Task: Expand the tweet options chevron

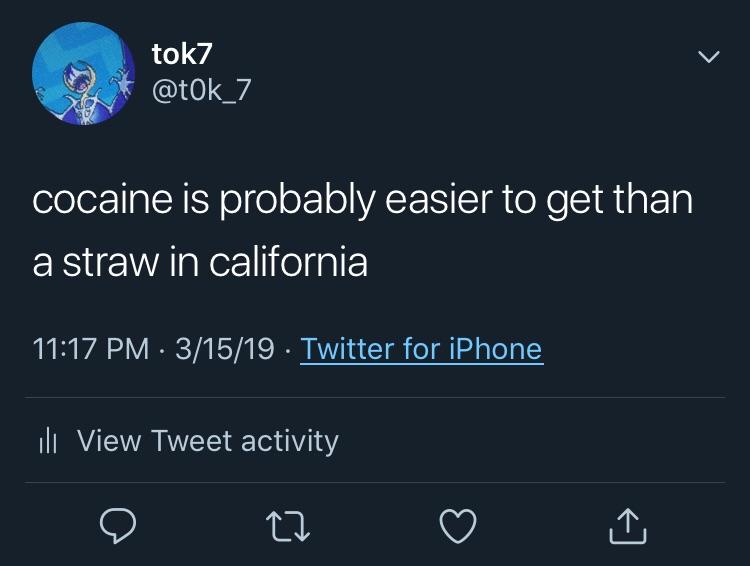Action: pos(707,59)
